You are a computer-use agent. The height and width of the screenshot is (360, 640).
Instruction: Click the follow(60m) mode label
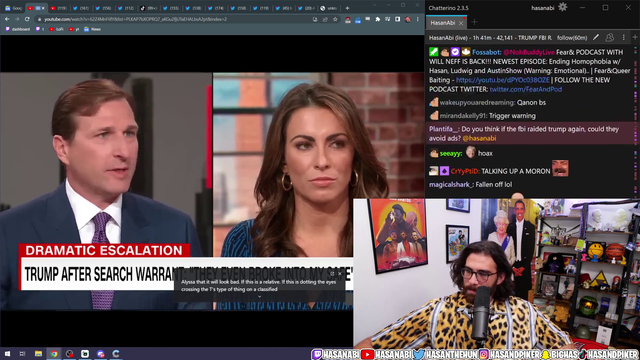[x=572, y=38]
